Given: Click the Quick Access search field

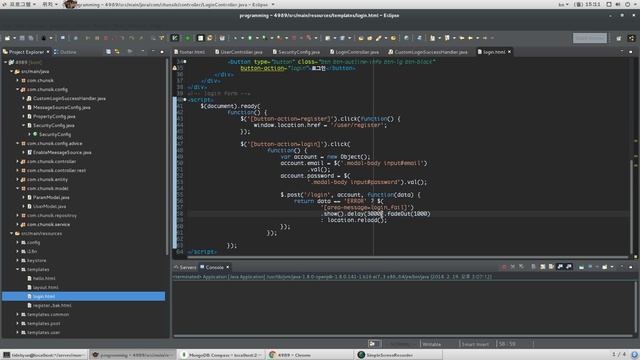Looking at the screenshot, I should coord(590,38).
